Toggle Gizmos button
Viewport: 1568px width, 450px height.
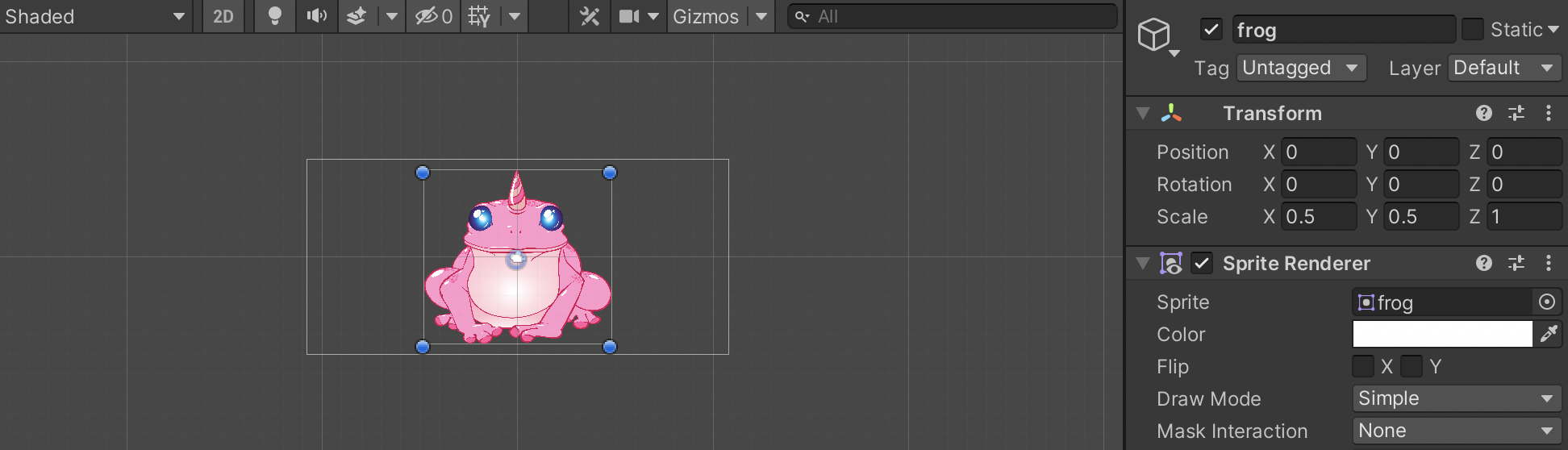click(x=706, y=16)
